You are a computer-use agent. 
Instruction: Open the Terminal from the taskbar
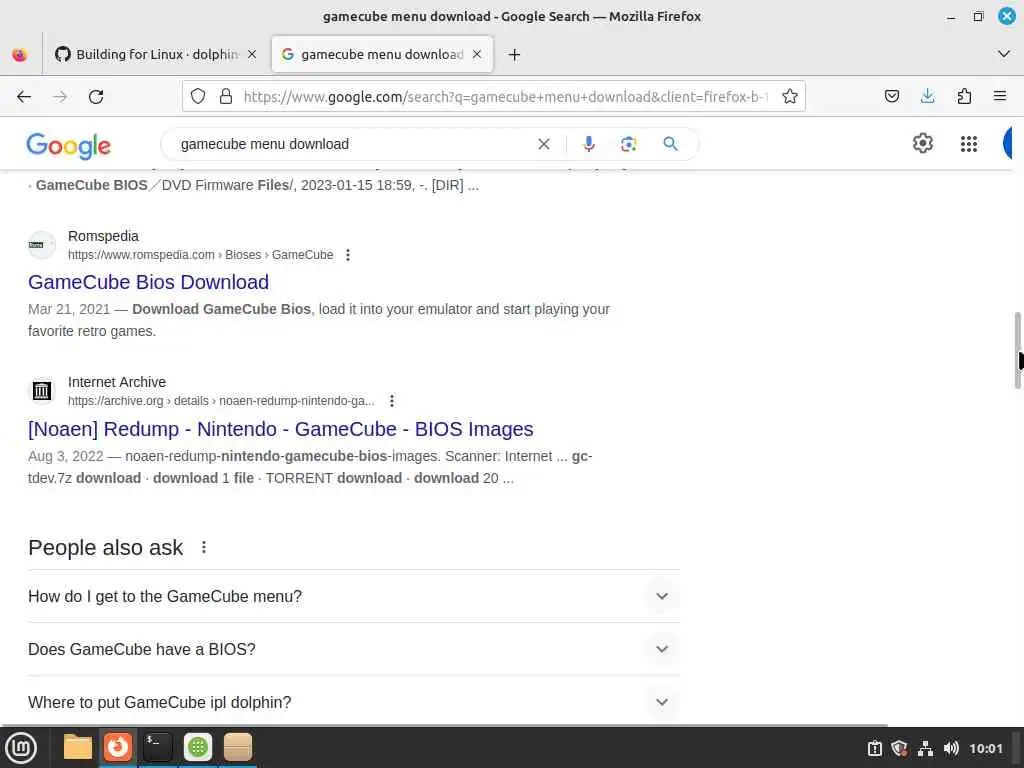(x=157, y=747)
